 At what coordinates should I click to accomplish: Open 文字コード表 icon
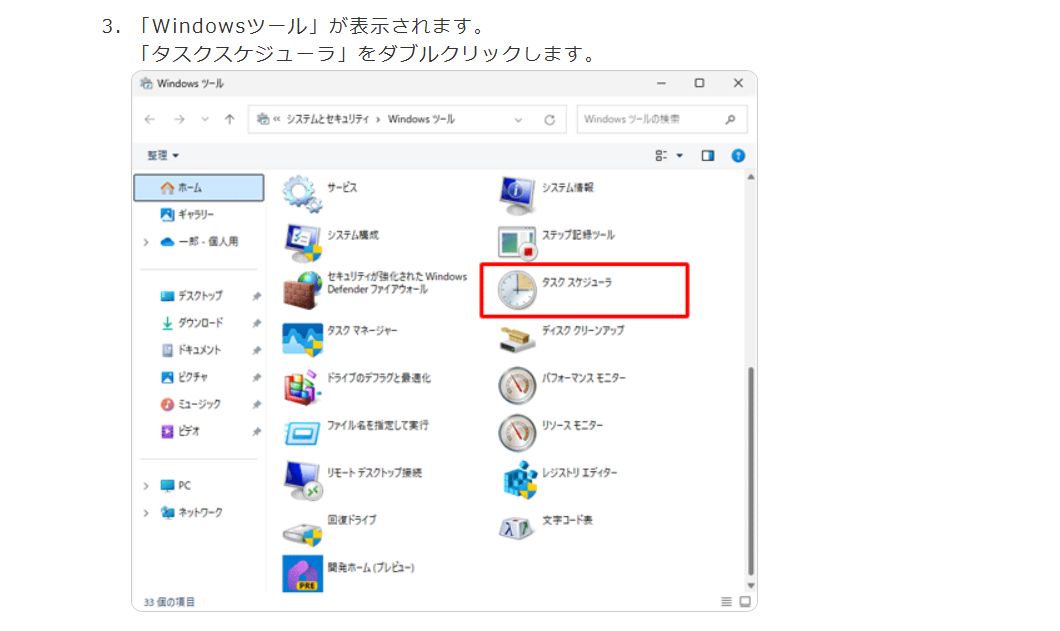point(517,528)
